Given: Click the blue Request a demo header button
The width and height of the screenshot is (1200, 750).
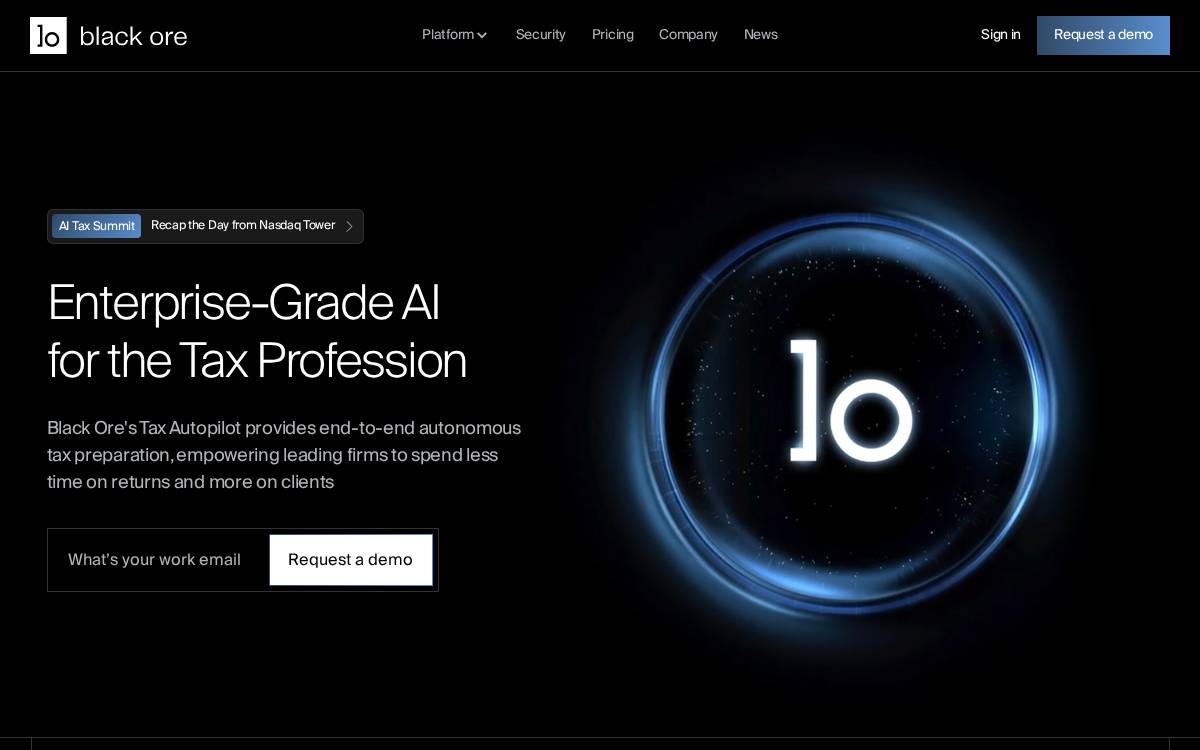Looking at the screenshot, I should coord(1103,35).
